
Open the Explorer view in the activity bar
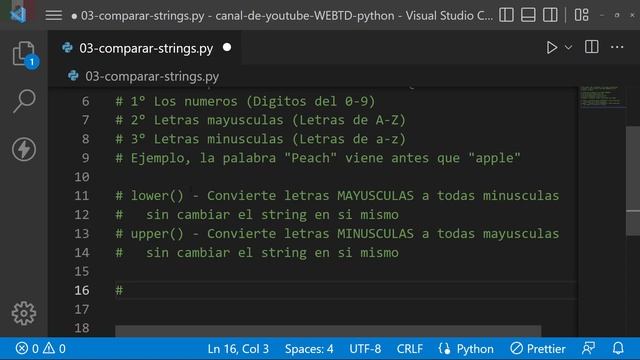(x=24, y=54)
